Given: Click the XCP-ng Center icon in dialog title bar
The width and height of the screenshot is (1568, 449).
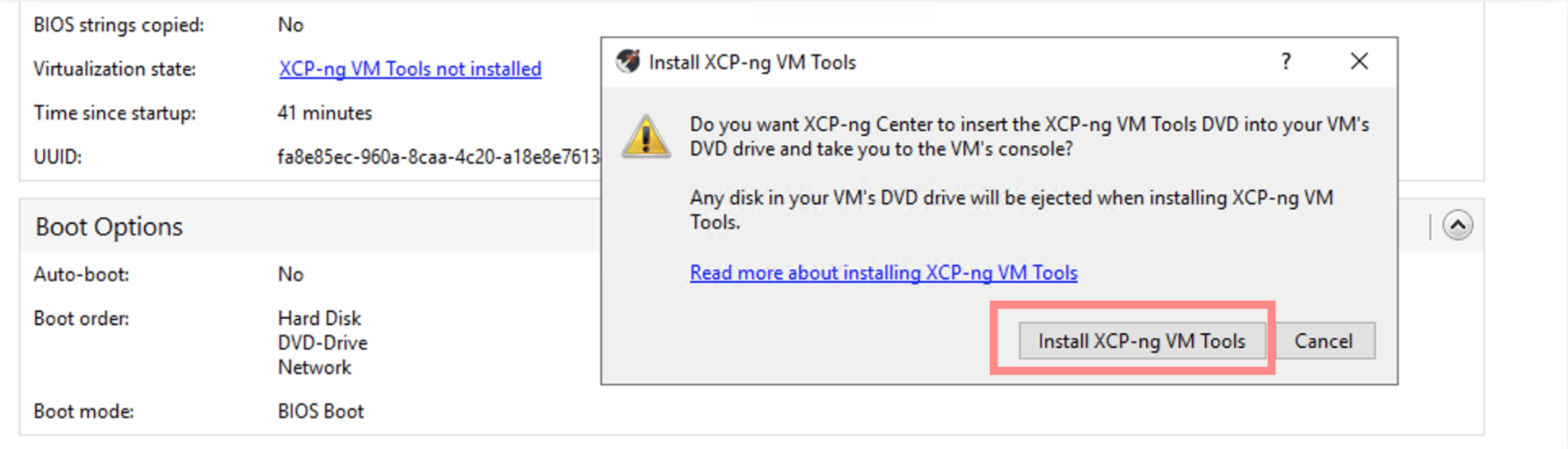Looking at the screenshot, I should tap(629, 61).
